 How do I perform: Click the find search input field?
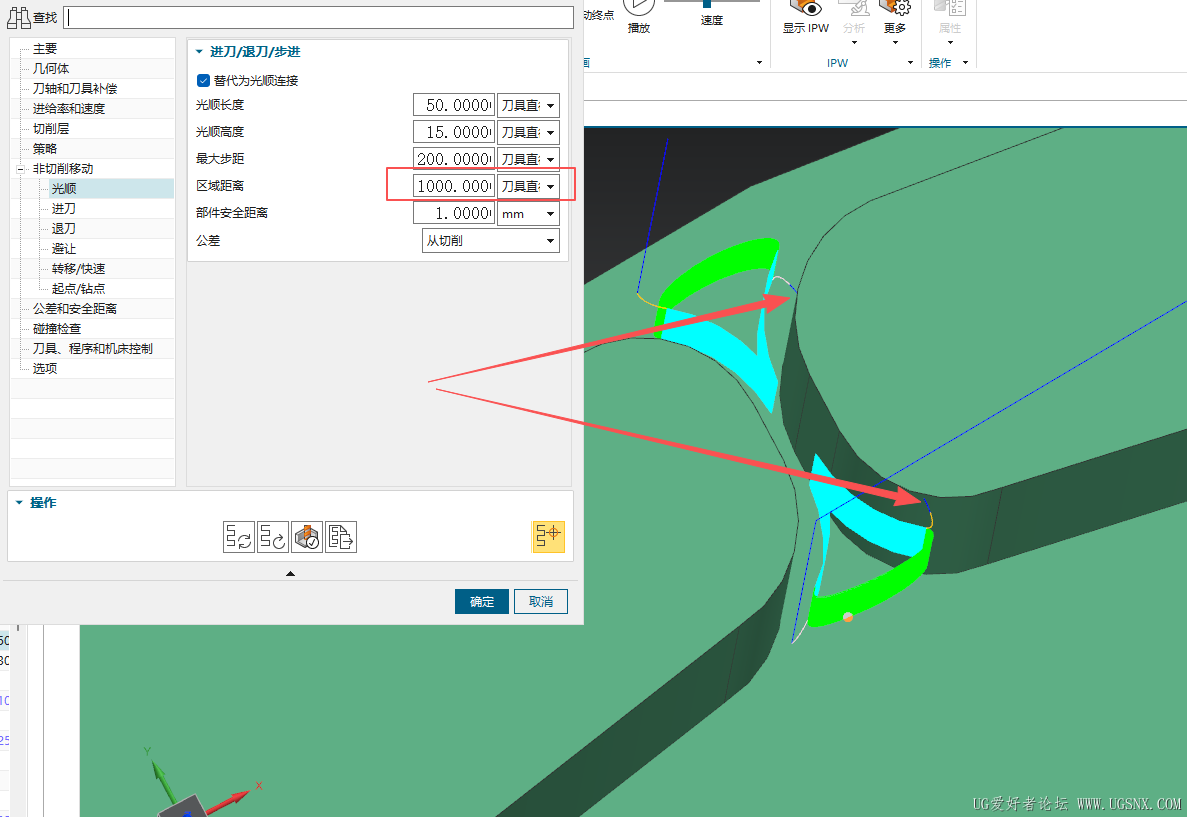[319, 17]
